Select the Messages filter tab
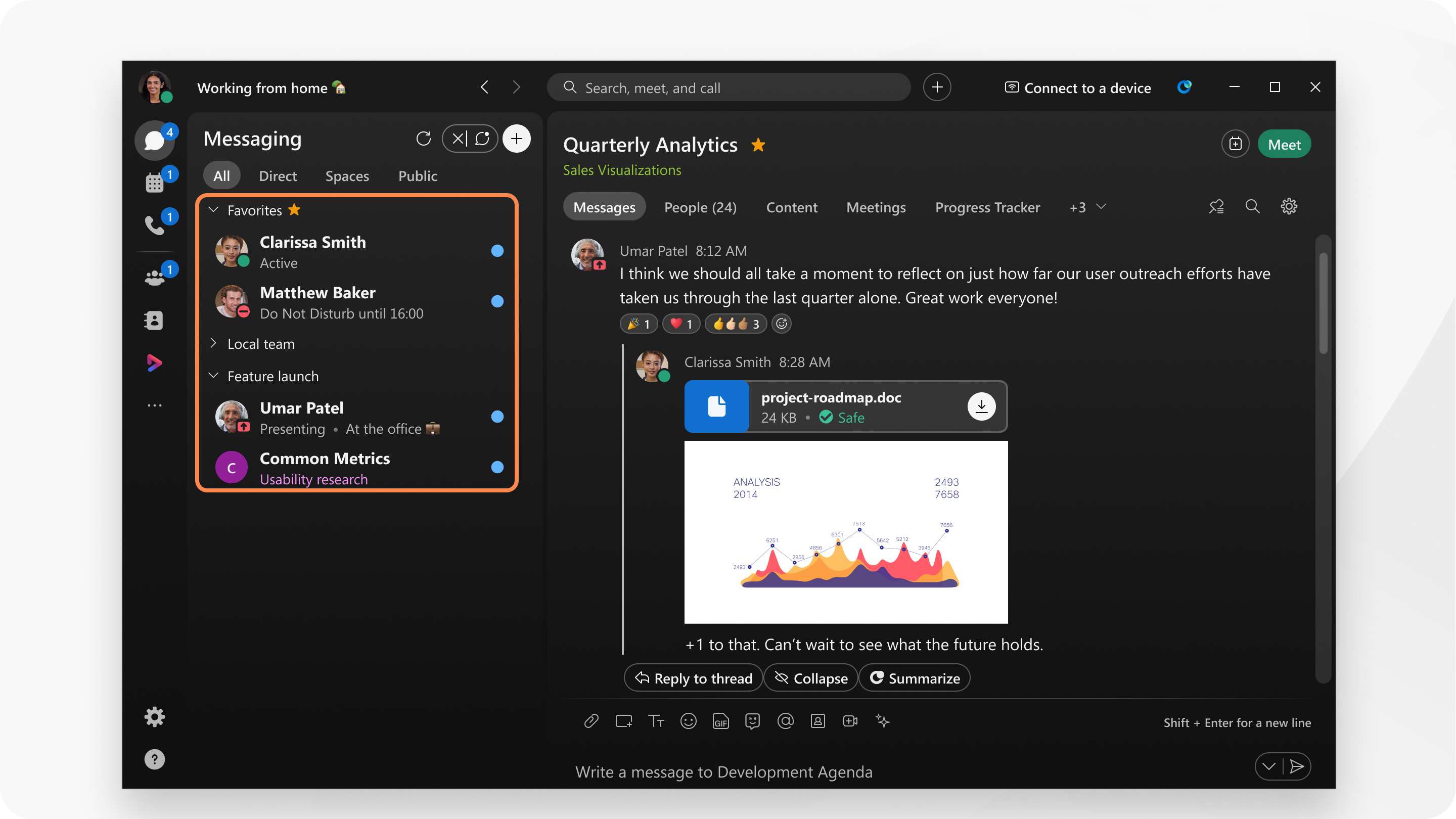1456x819 pixels. [603, 207]
